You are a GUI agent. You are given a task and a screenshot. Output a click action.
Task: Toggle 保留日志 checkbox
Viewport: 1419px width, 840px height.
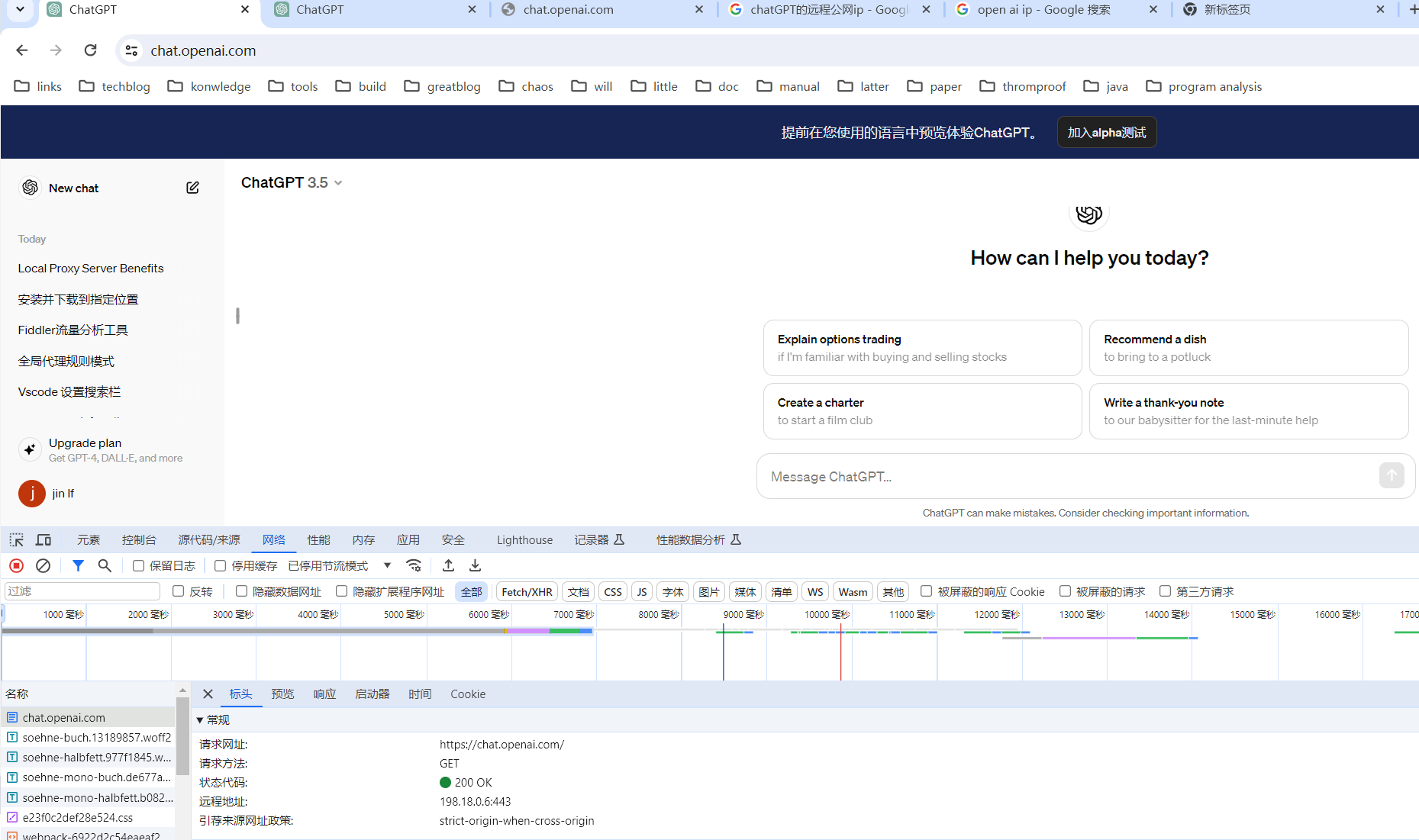tap(138, 565)
